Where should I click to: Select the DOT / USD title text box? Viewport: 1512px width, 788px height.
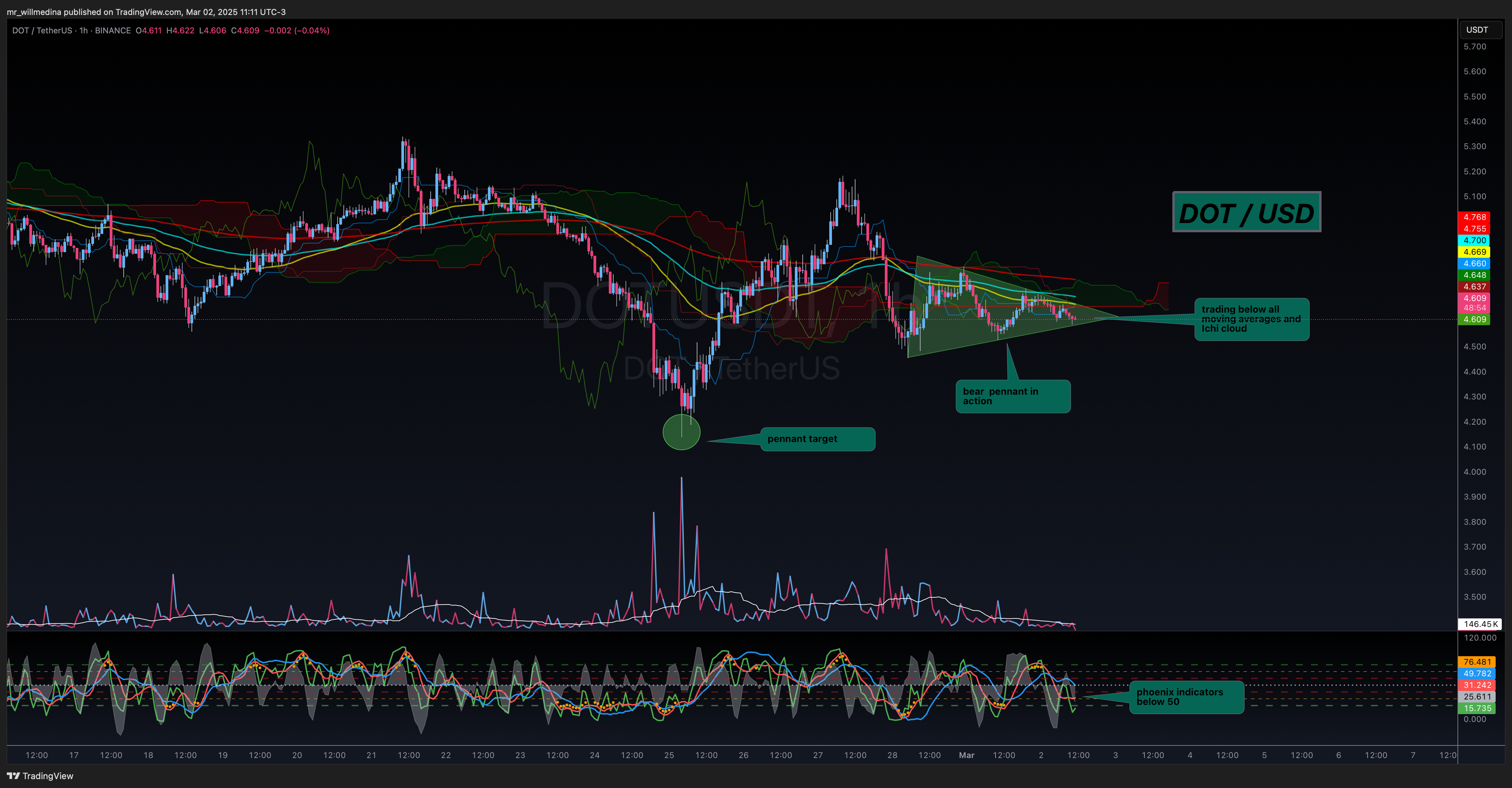pyautogui.click(x=1247, y=212)
